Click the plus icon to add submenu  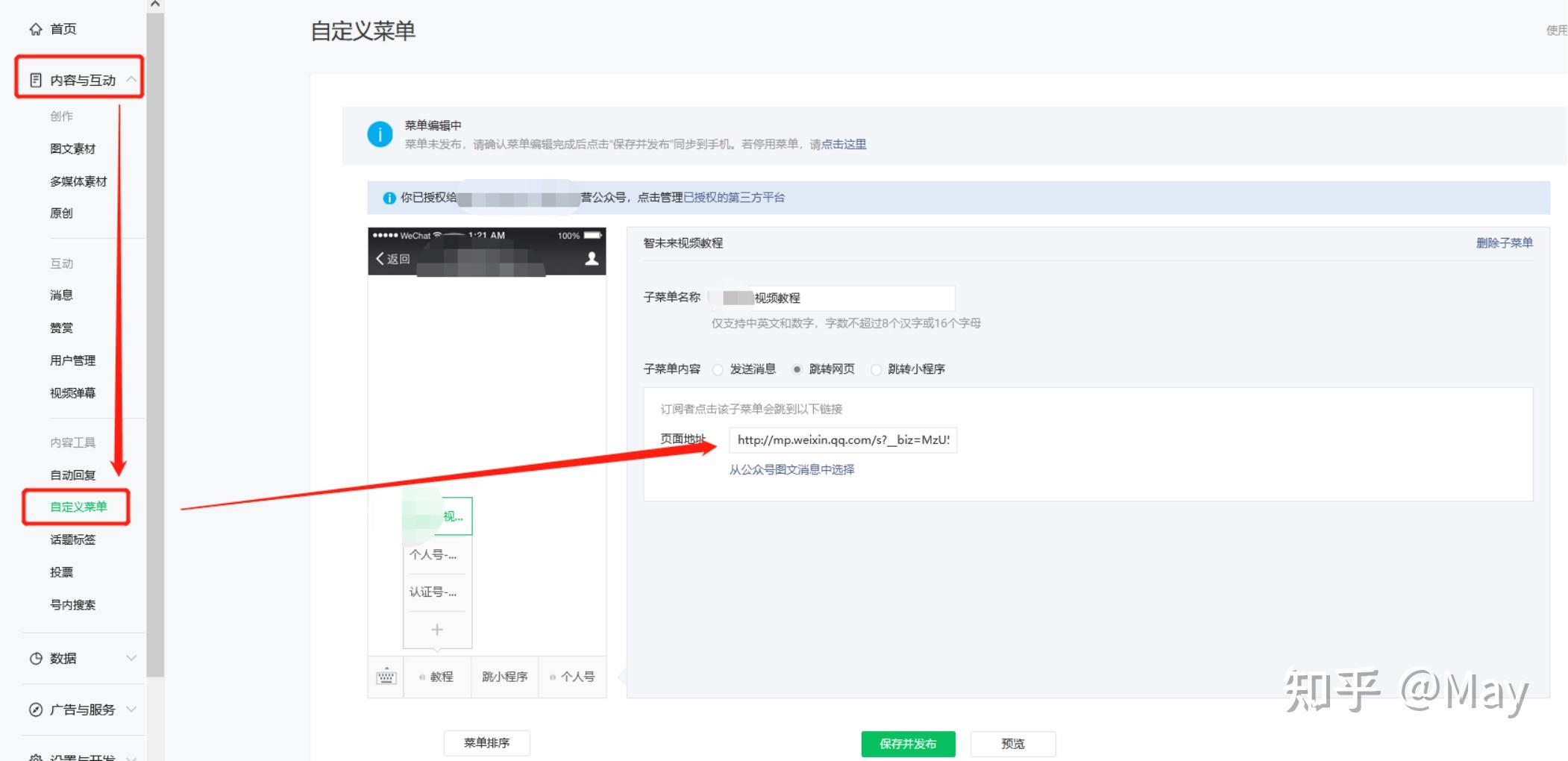point(437,630)
